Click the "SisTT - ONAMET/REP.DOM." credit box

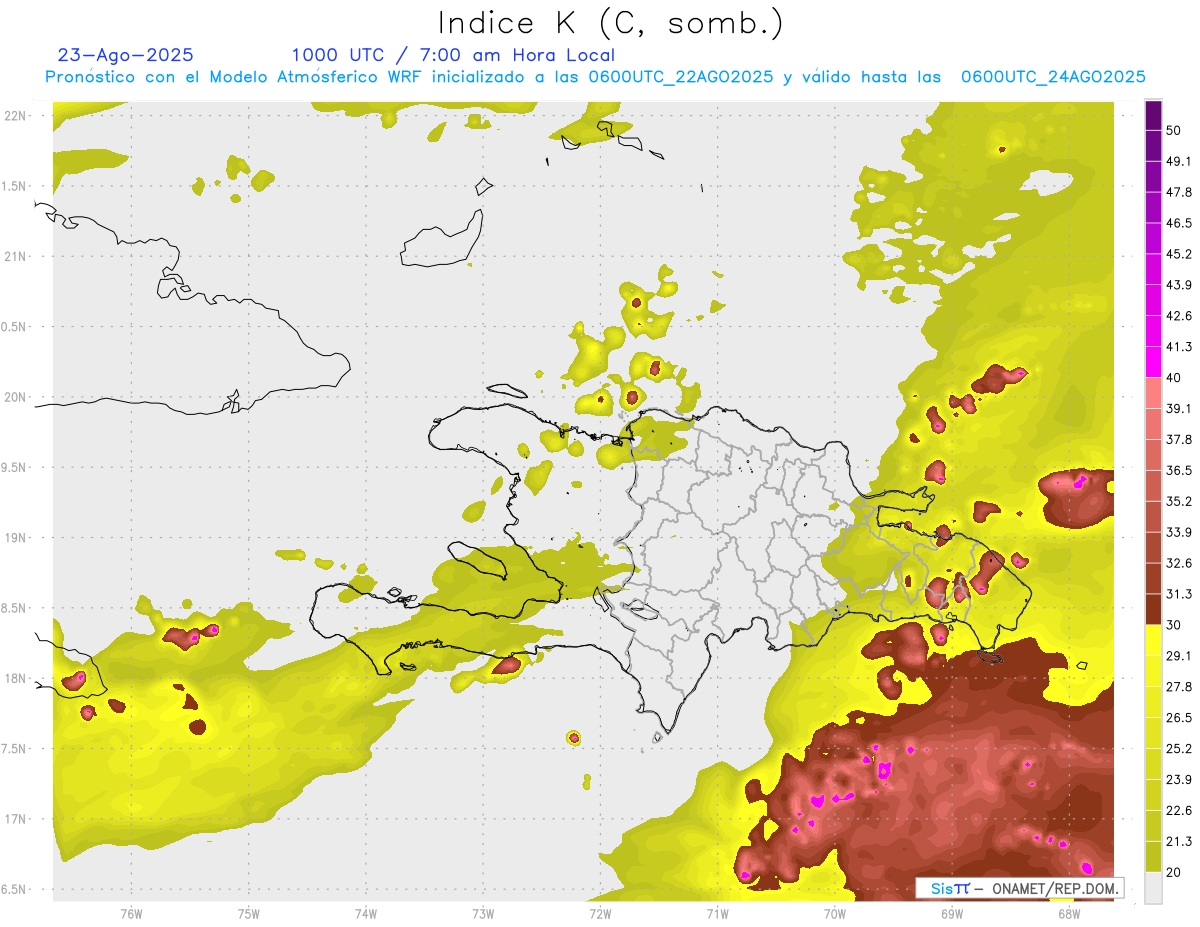coord(1020,888)
